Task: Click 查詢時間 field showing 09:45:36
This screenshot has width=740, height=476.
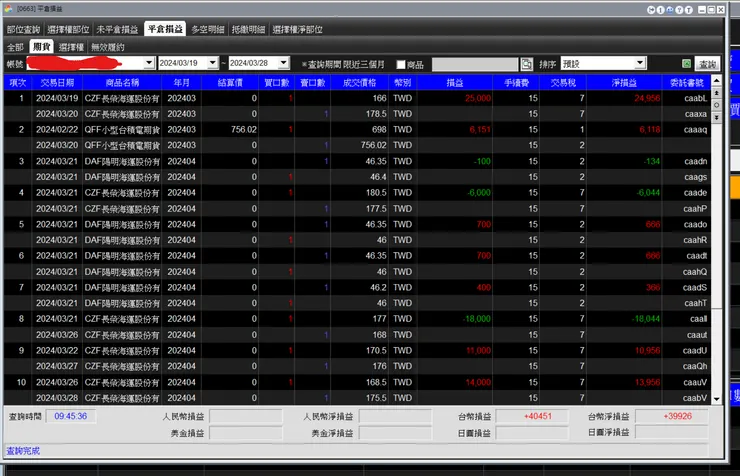Action: point(71,416)
